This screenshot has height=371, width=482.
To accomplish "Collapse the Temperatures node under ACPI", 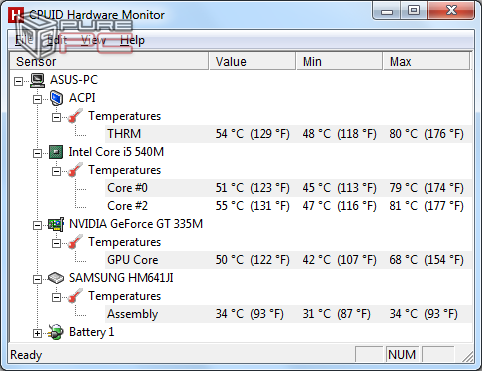I will click(56, 117).
